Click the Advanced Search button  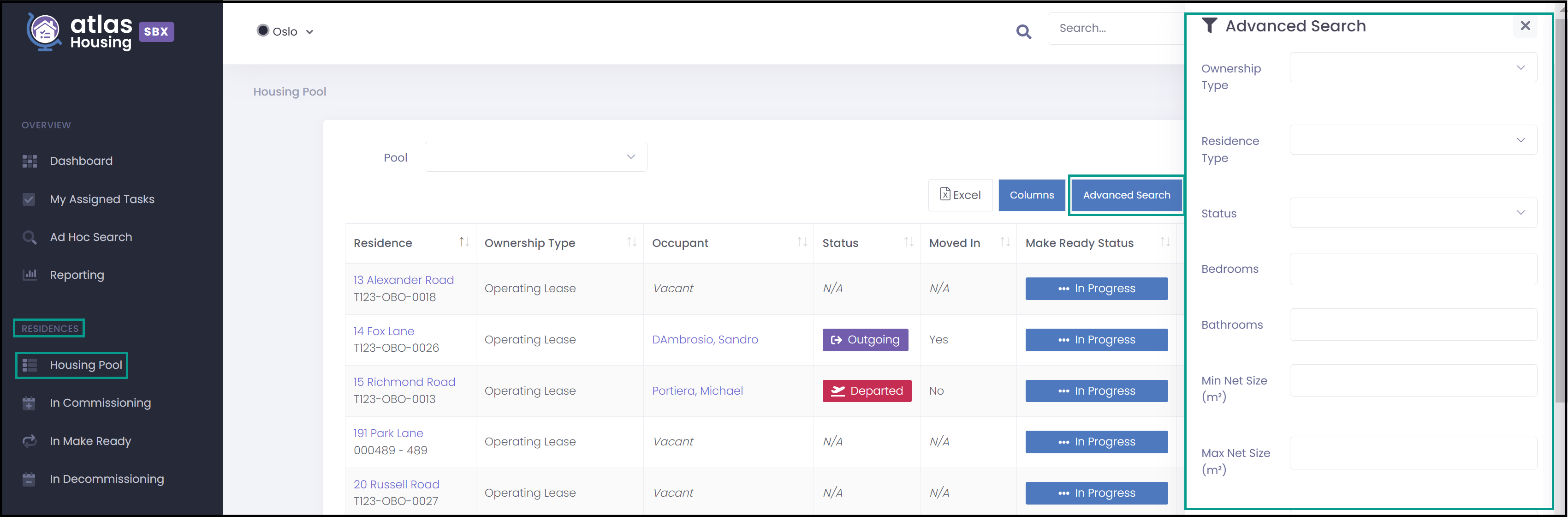coord(1126,195)
